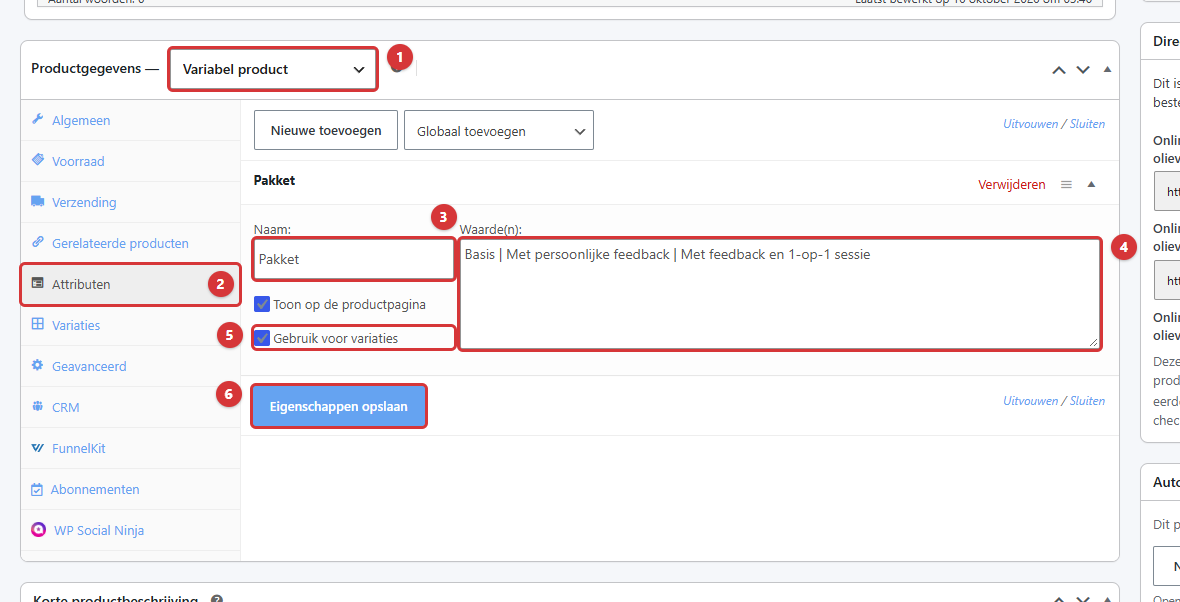Toggle 'Toon op de productpagina' checkbox
Image resolution: width=1180 pixels, height=602 pixels.
[x=262, y=304]
